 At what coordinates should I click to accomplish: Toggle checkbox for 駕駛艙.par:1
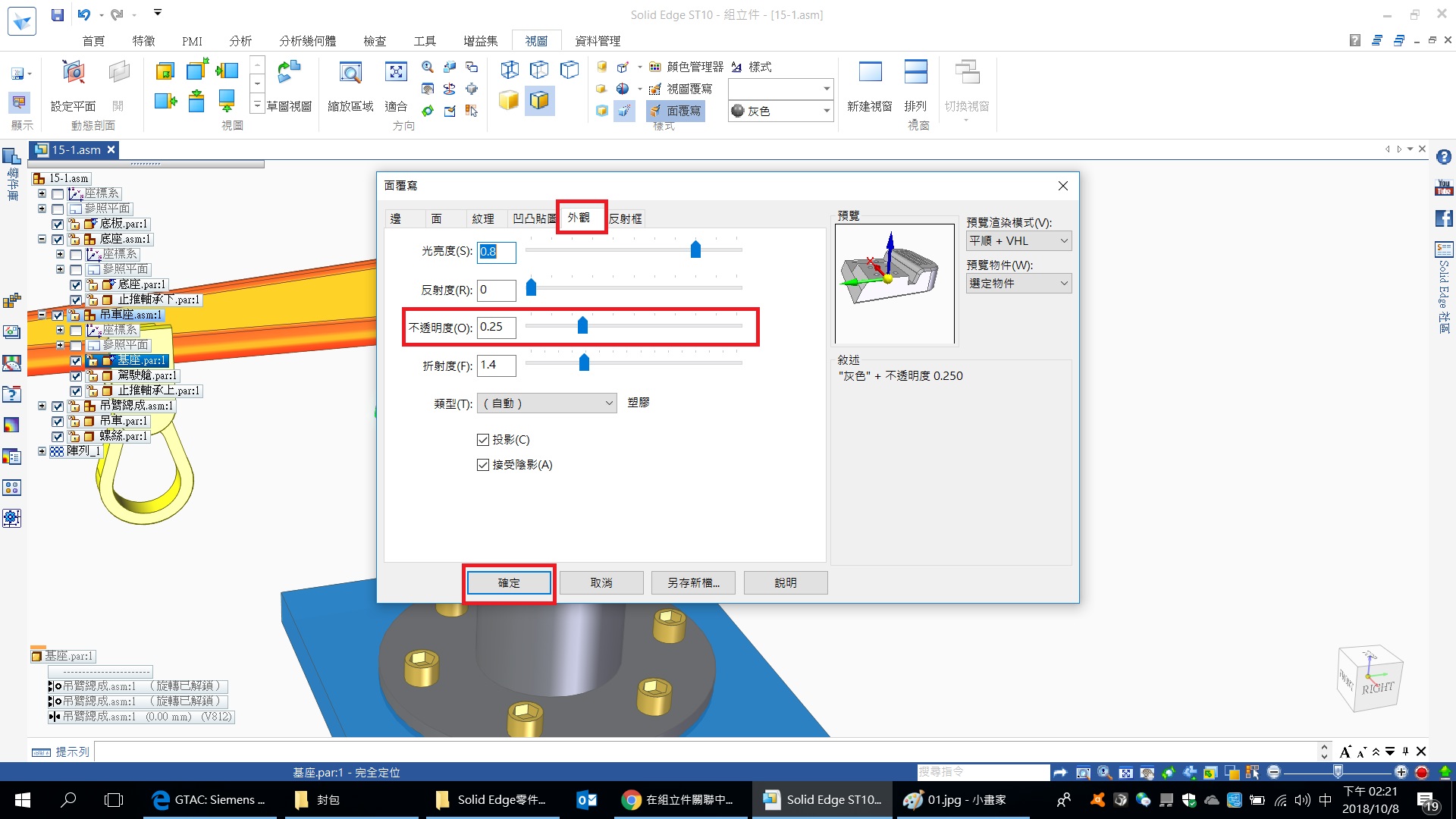coord(76,376)
